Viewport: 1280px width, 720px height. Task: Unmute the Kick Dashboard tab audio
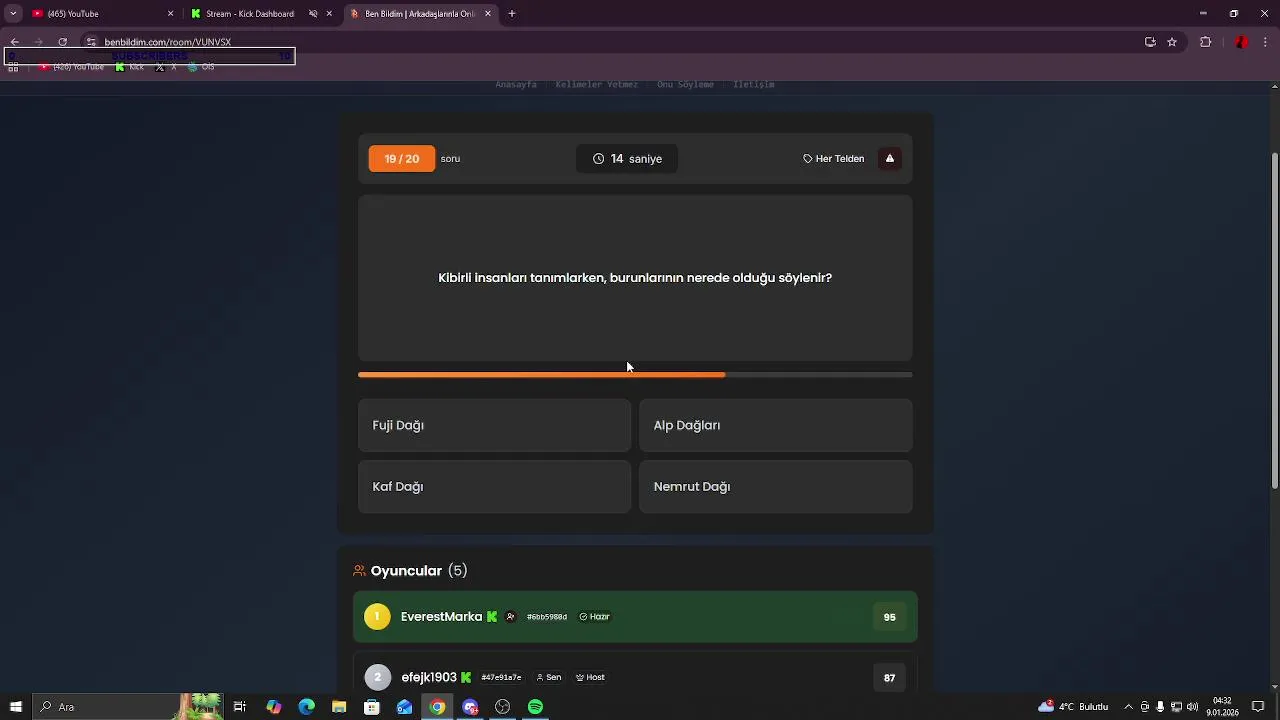coord(313,14)
